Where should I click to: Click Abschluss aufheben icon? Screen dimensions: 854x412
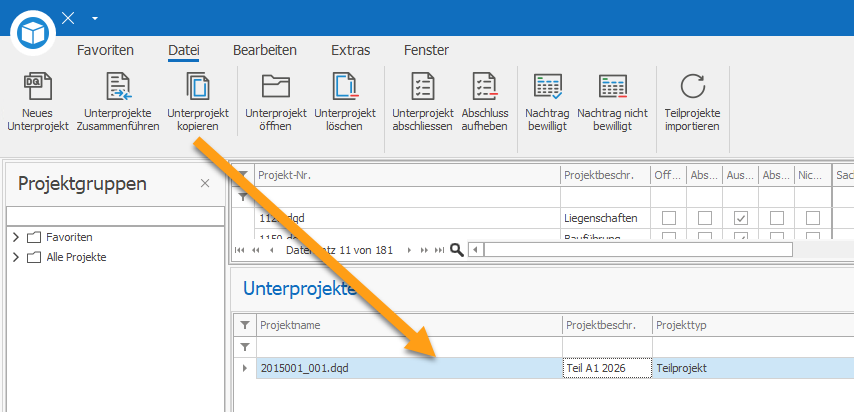(485, 87)
